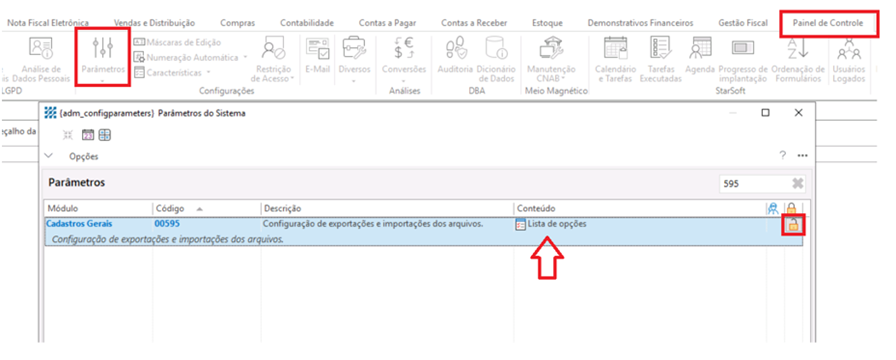Sort by the Conteúdo column header
This screenshot has width=896, height=360.
click(639, 209)
